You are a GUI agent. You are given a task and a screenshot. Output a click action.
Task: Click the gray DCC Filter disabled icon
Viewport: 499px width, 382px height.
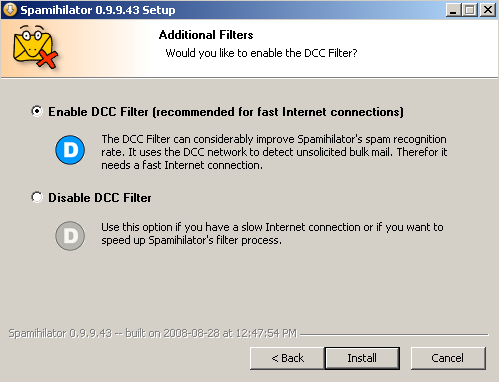coord(70,236)
